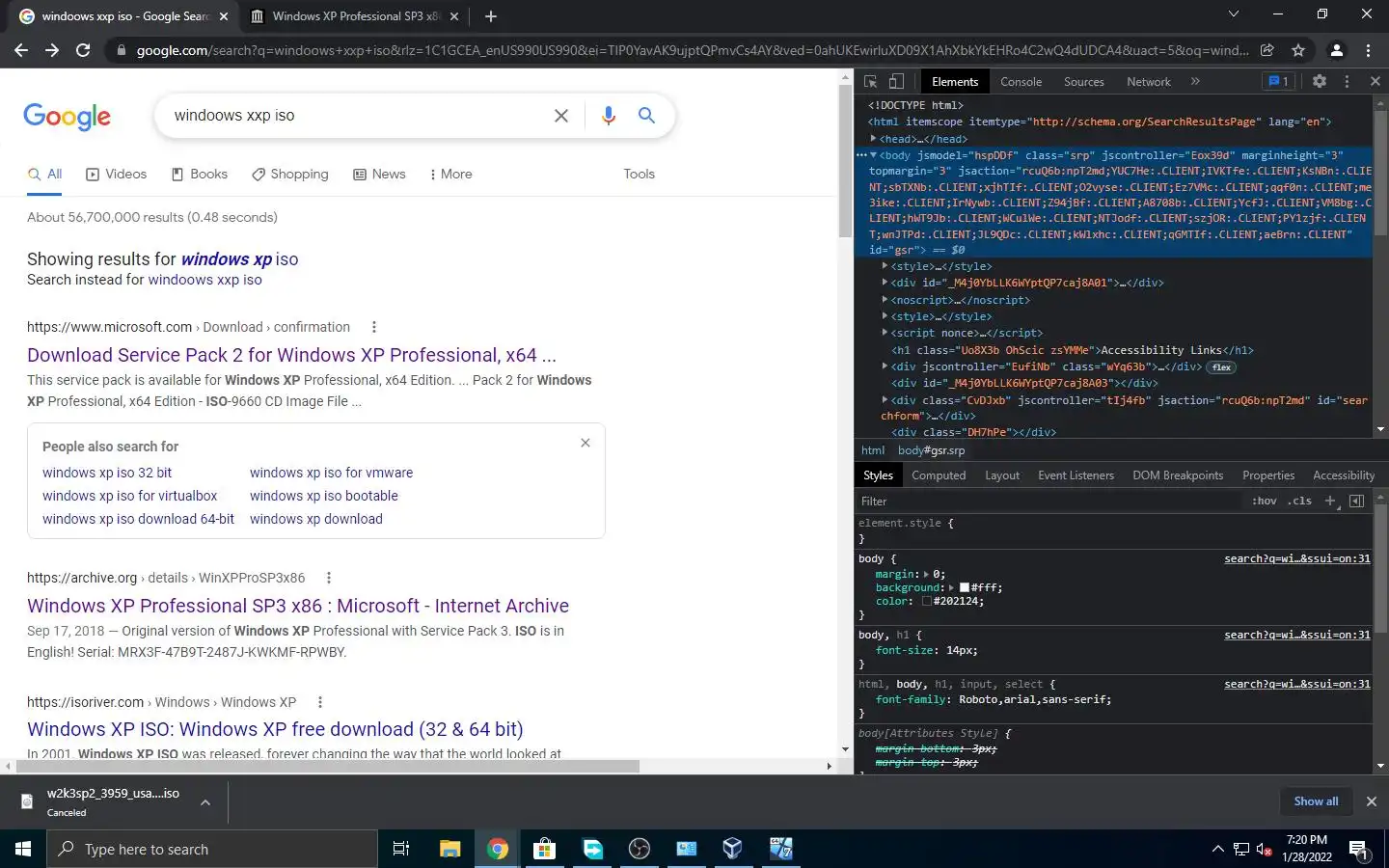Close the DevTools panel
The height and width of the screenshot is (868, 1389).
[x=1375, y=82]
